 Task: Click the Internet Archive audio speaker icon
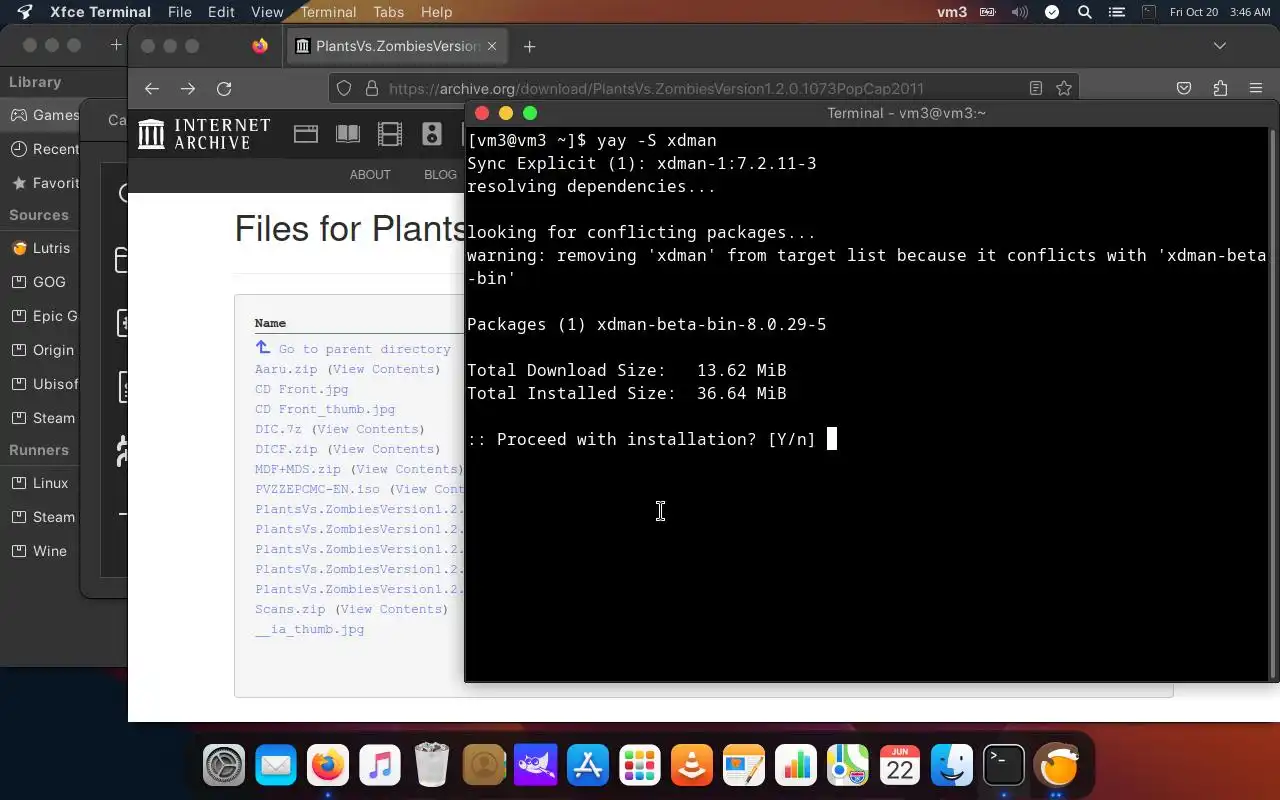pos(432,133)
